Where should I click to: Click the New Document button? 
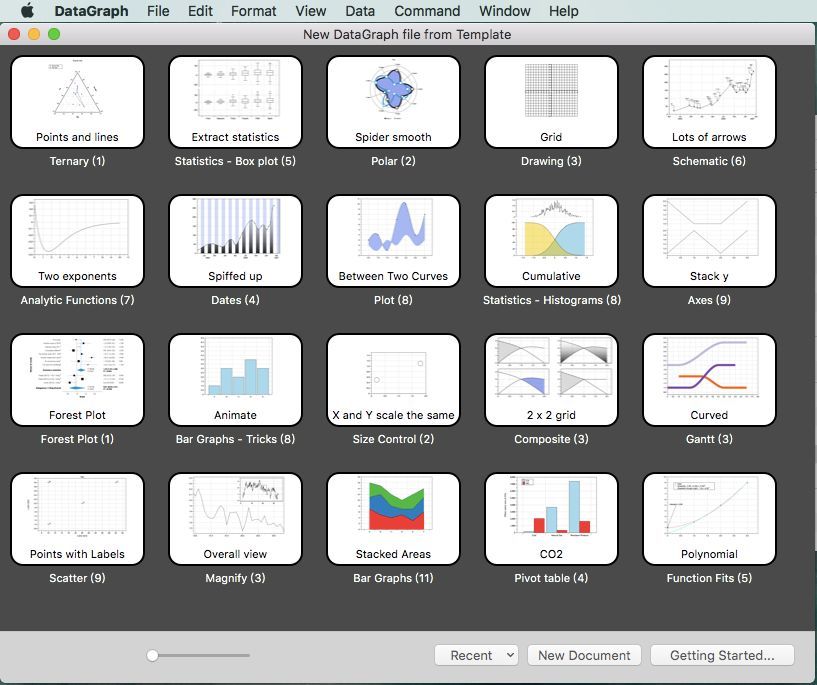click(584, 655)
